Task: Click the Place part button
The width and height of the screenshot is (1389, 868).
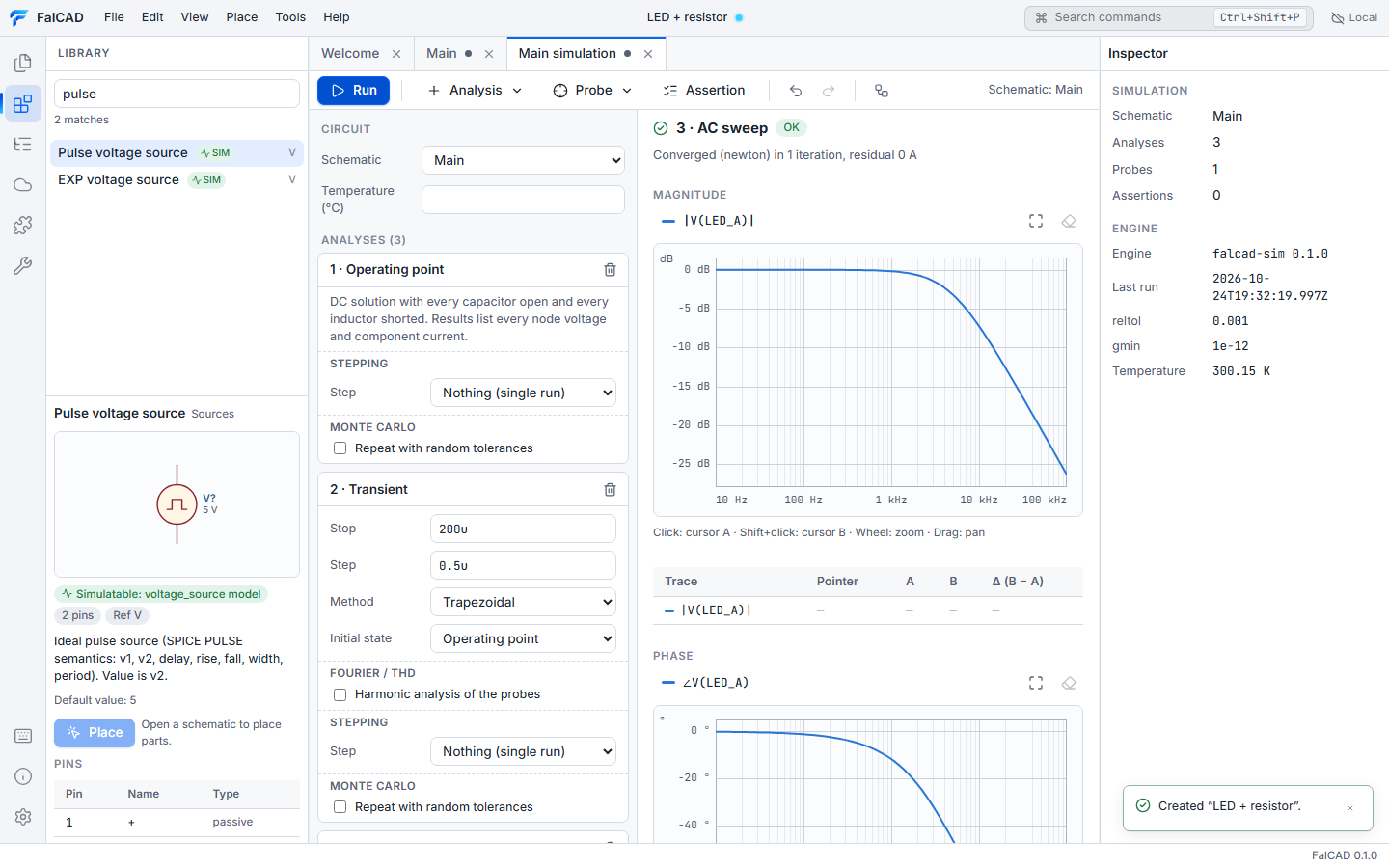Action: point(95,733)
